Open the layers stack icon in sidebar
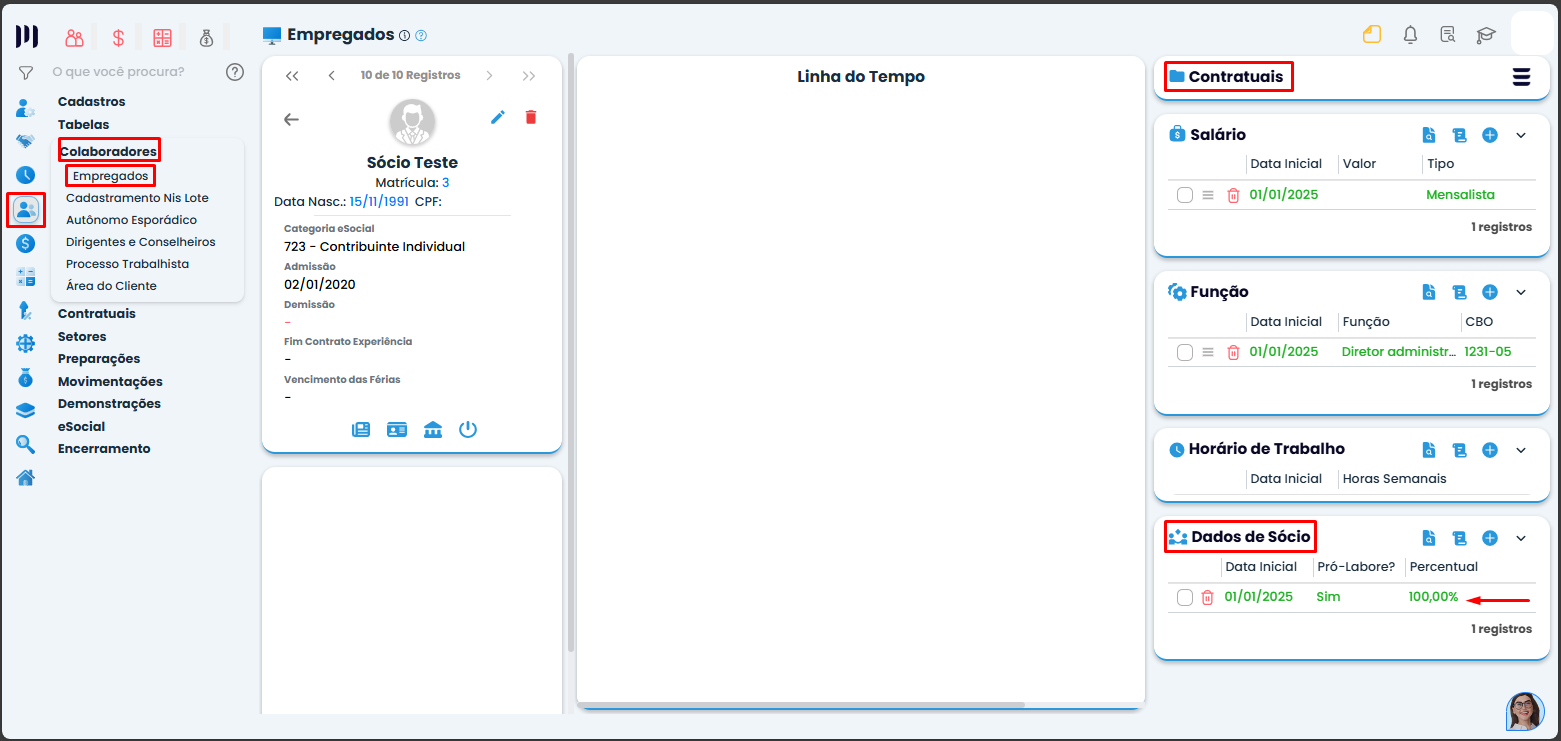 tap(26, 410)
